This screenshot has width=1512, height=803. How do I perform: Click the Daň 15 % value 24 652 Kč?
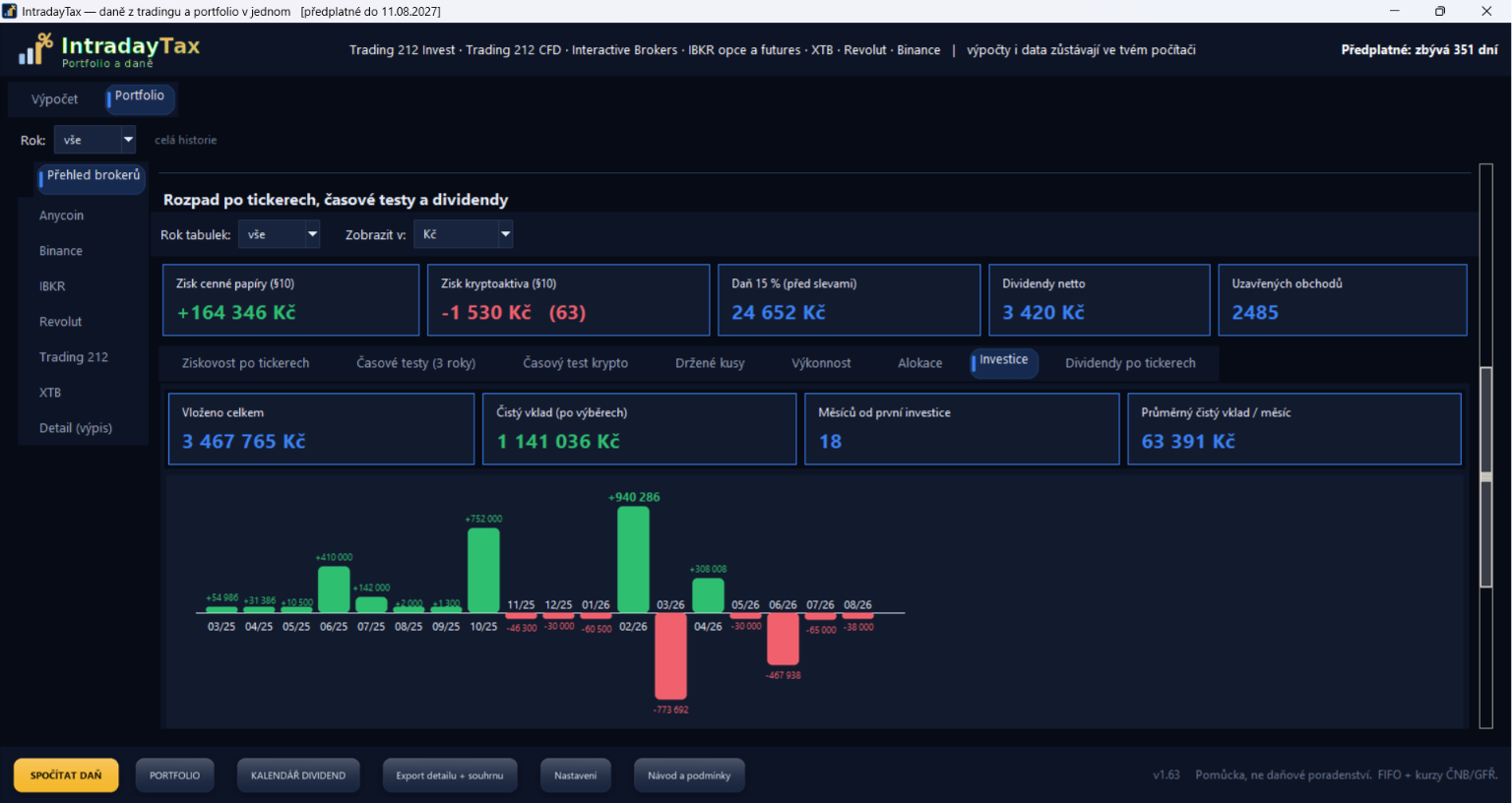[x=779, y=313]
